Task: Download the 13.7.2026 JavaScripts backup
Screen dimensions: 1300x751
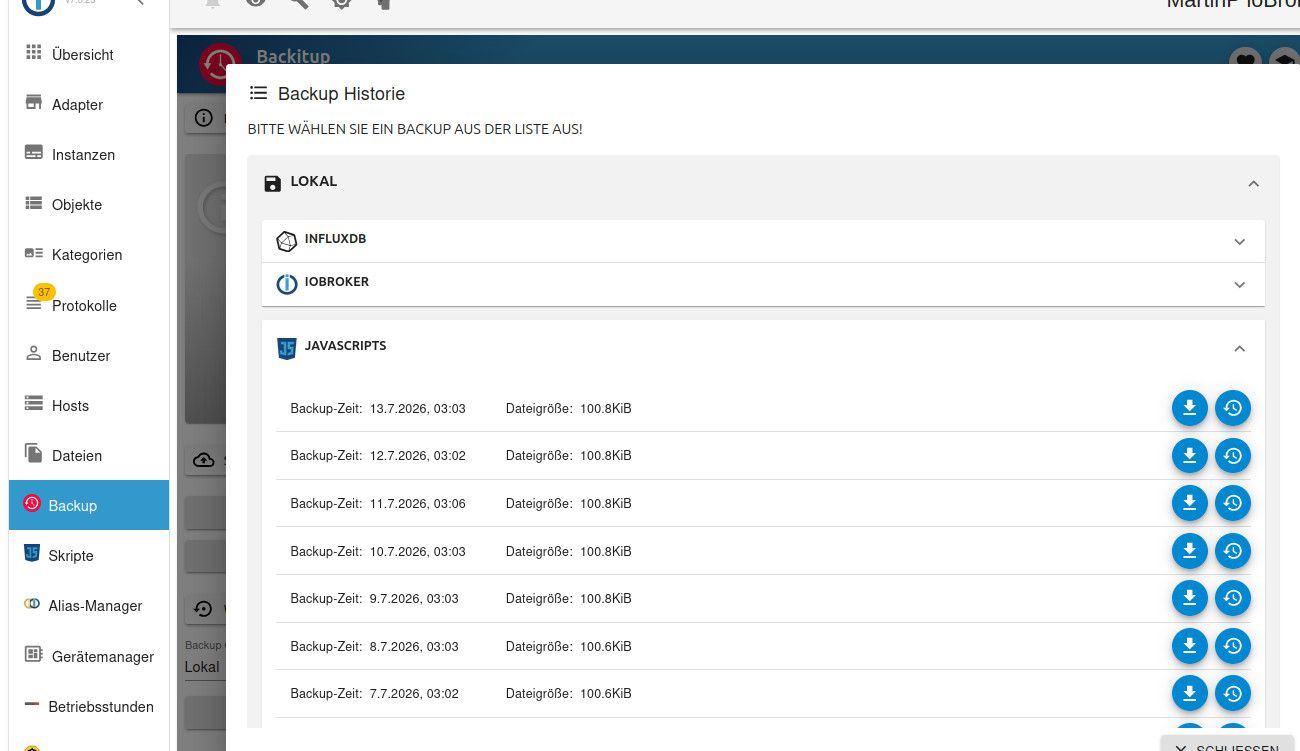Action: point(1189,408)
